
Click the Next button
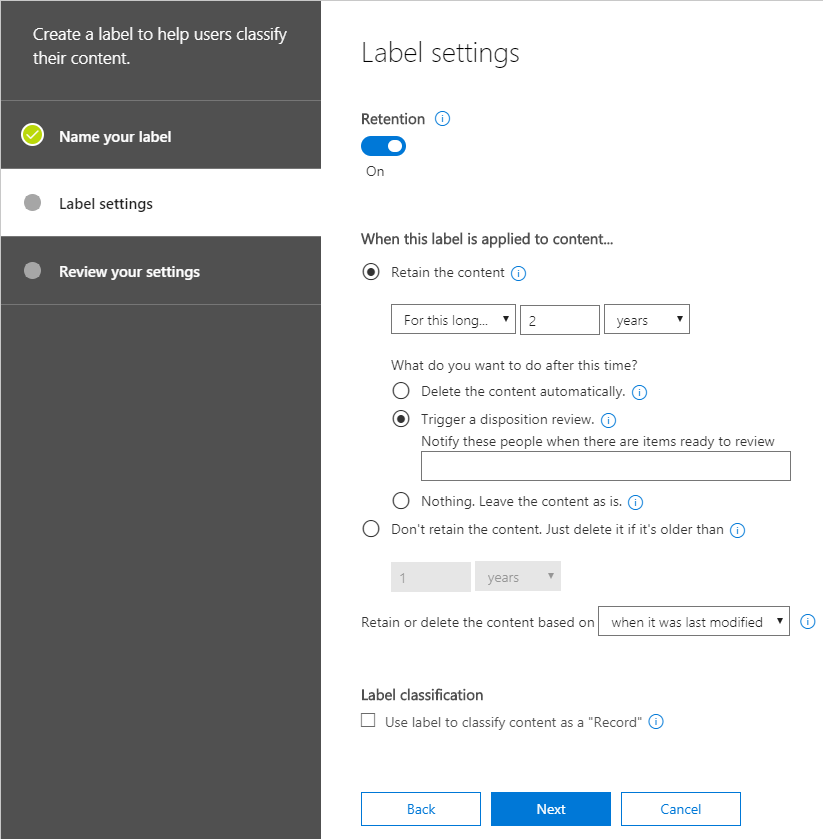pos(550,809)
